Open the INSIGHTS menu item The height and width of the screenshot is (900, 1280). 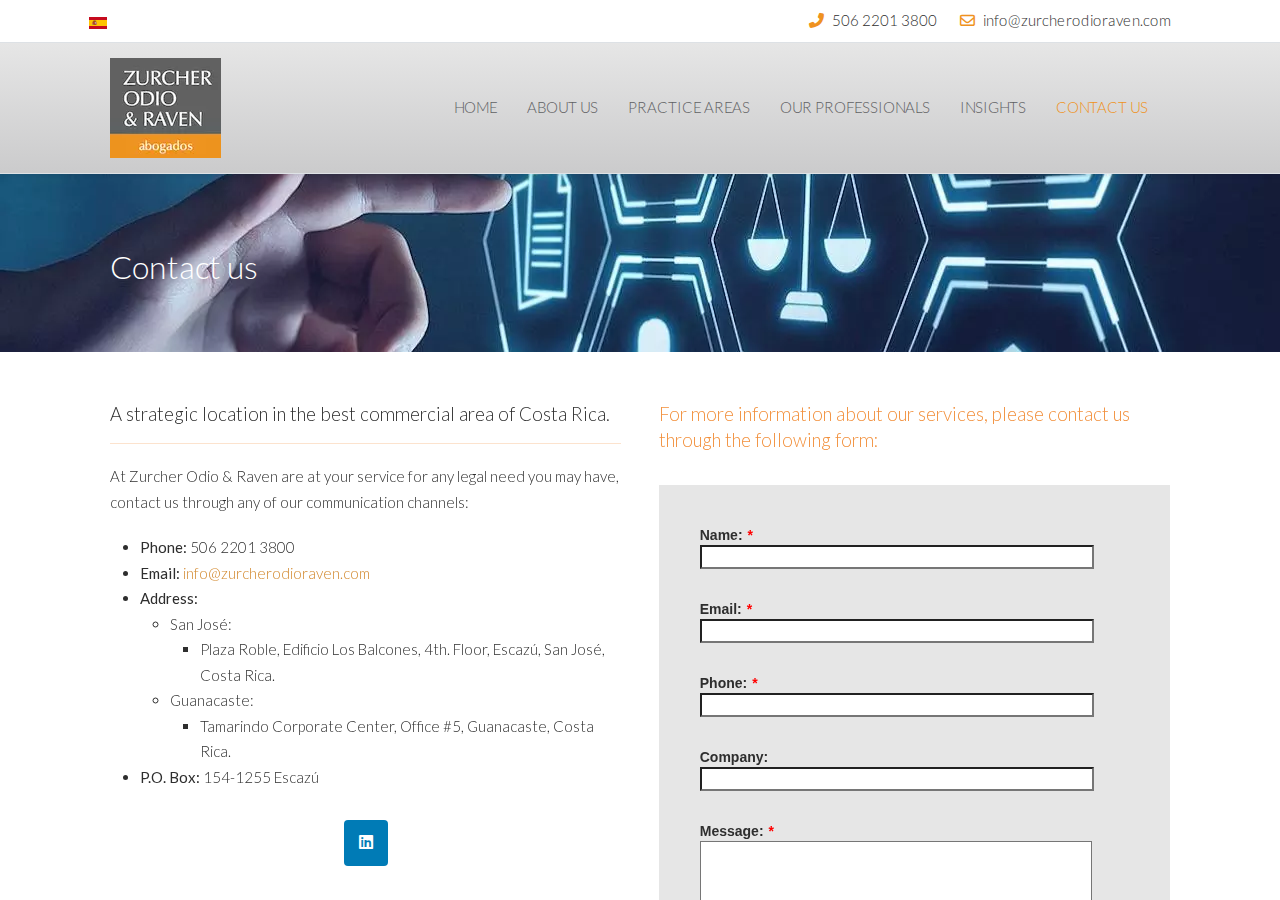(x=993, y=107)
